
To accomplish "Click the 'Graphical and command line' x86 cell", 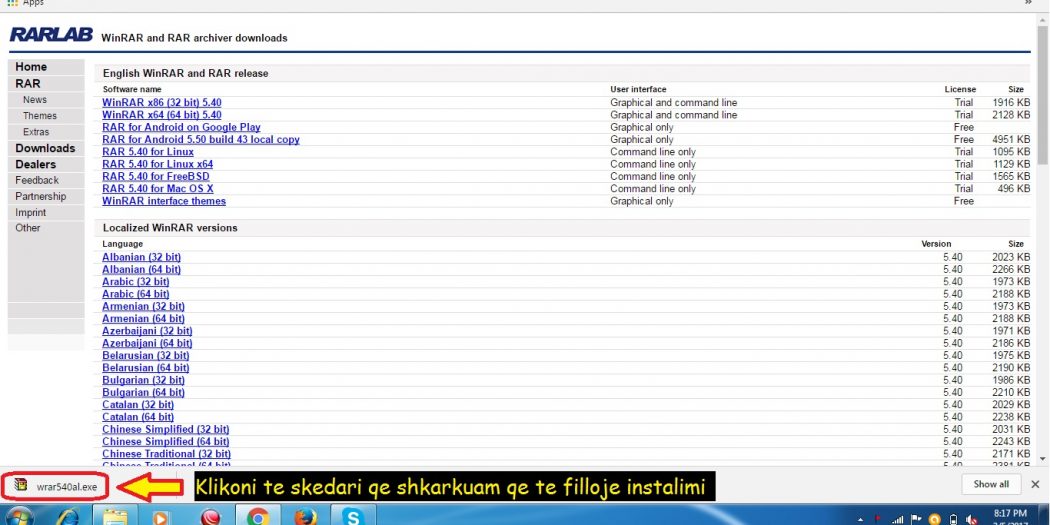I will [674, 102].
